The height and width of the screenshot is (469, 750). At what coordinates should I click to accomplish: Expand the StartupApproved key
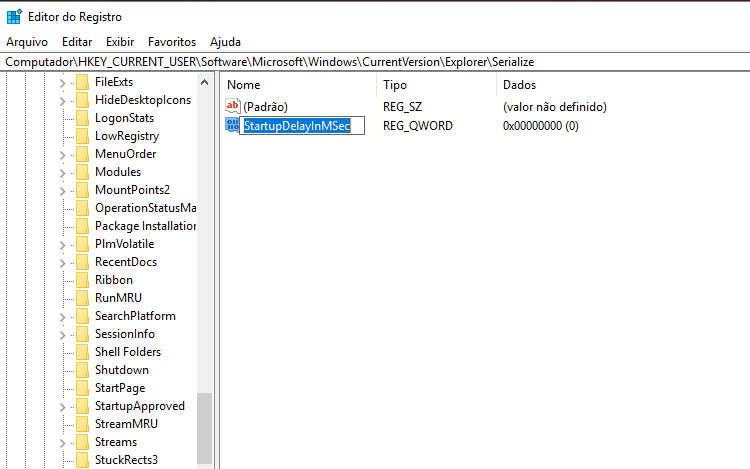coord(62,407)
